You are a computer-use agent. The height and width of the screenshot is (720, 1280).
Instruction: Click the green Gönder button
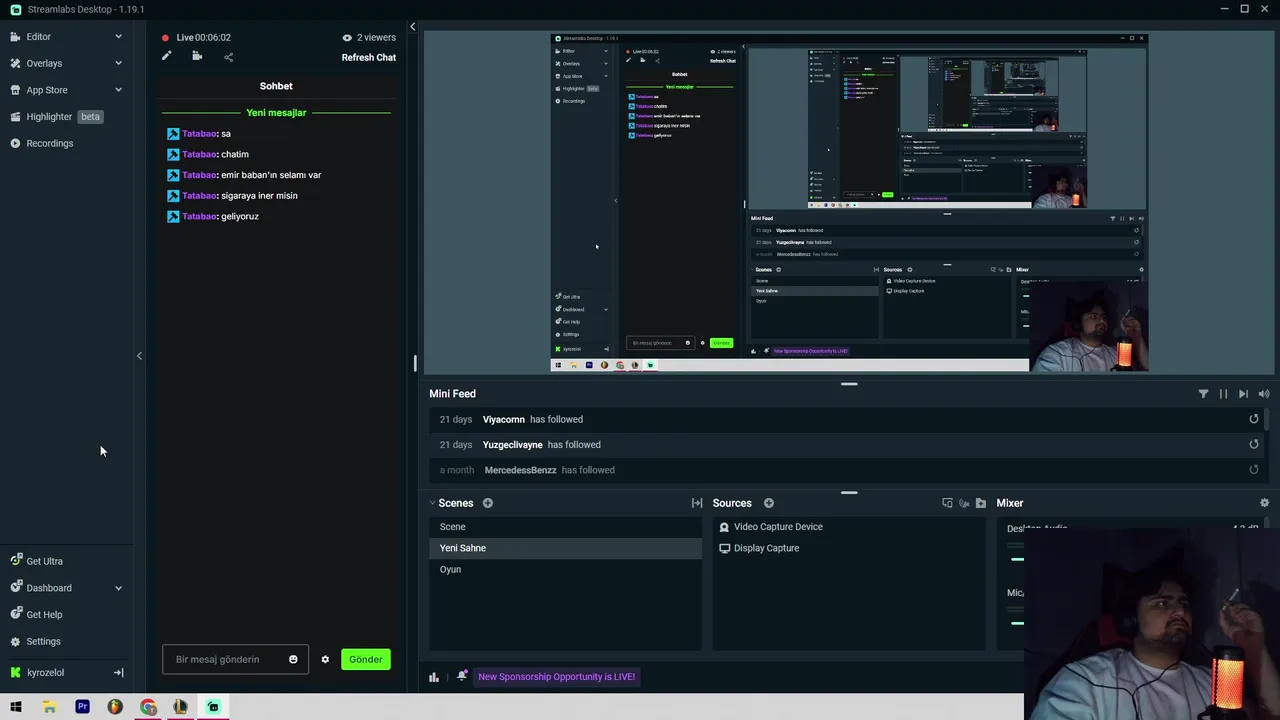[x=365, y=659]
